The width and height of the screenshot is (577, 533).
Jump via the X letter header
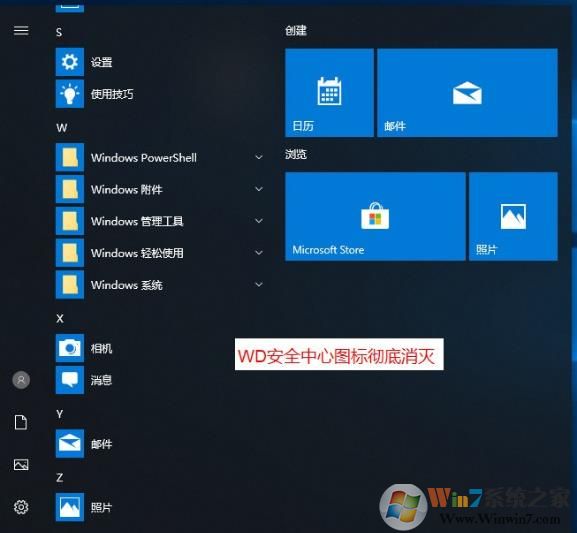pos(60,318)
